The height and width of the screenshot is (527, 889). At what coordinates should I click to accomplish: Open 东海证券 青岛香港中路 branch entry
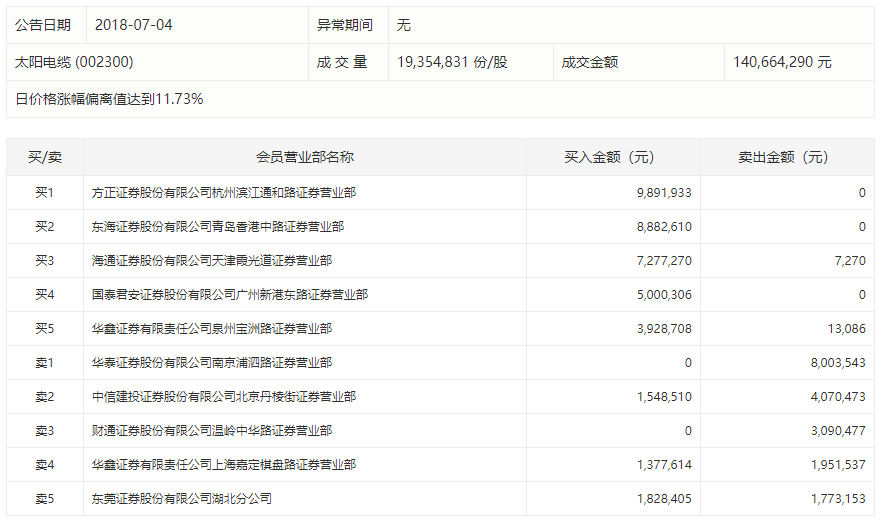point(217,227)
